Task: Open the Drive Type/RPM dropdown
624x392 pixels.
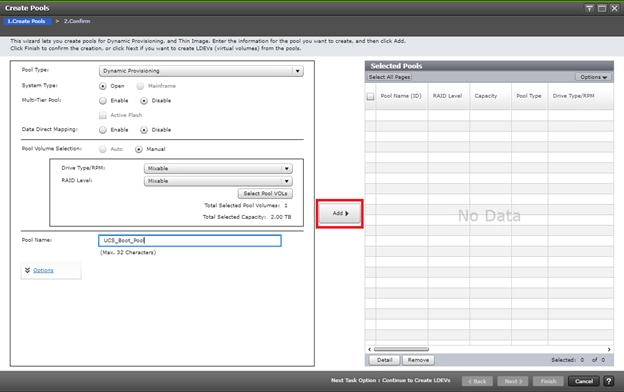Action: point(218,168)
